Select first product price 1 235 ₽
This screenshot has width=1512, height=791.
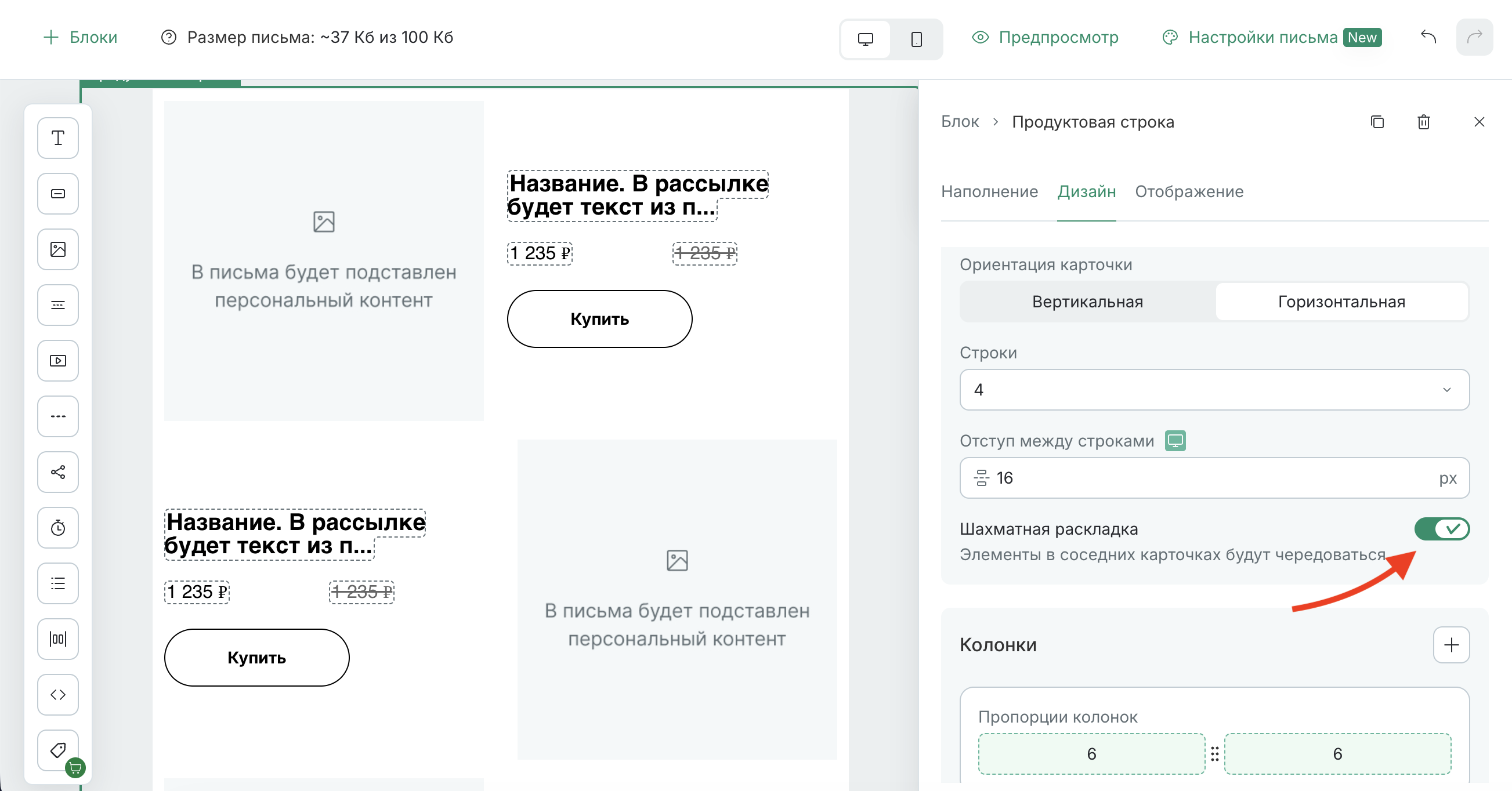click(x=540, y=253)
